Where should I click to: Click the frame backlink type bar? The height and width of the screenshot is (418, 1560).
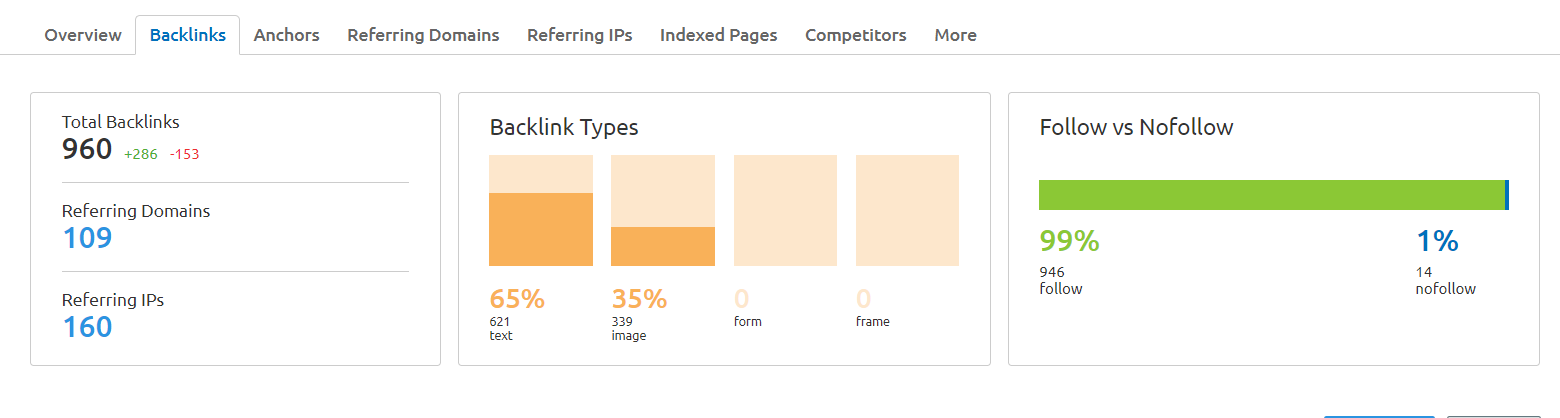[x=907, y=210]
